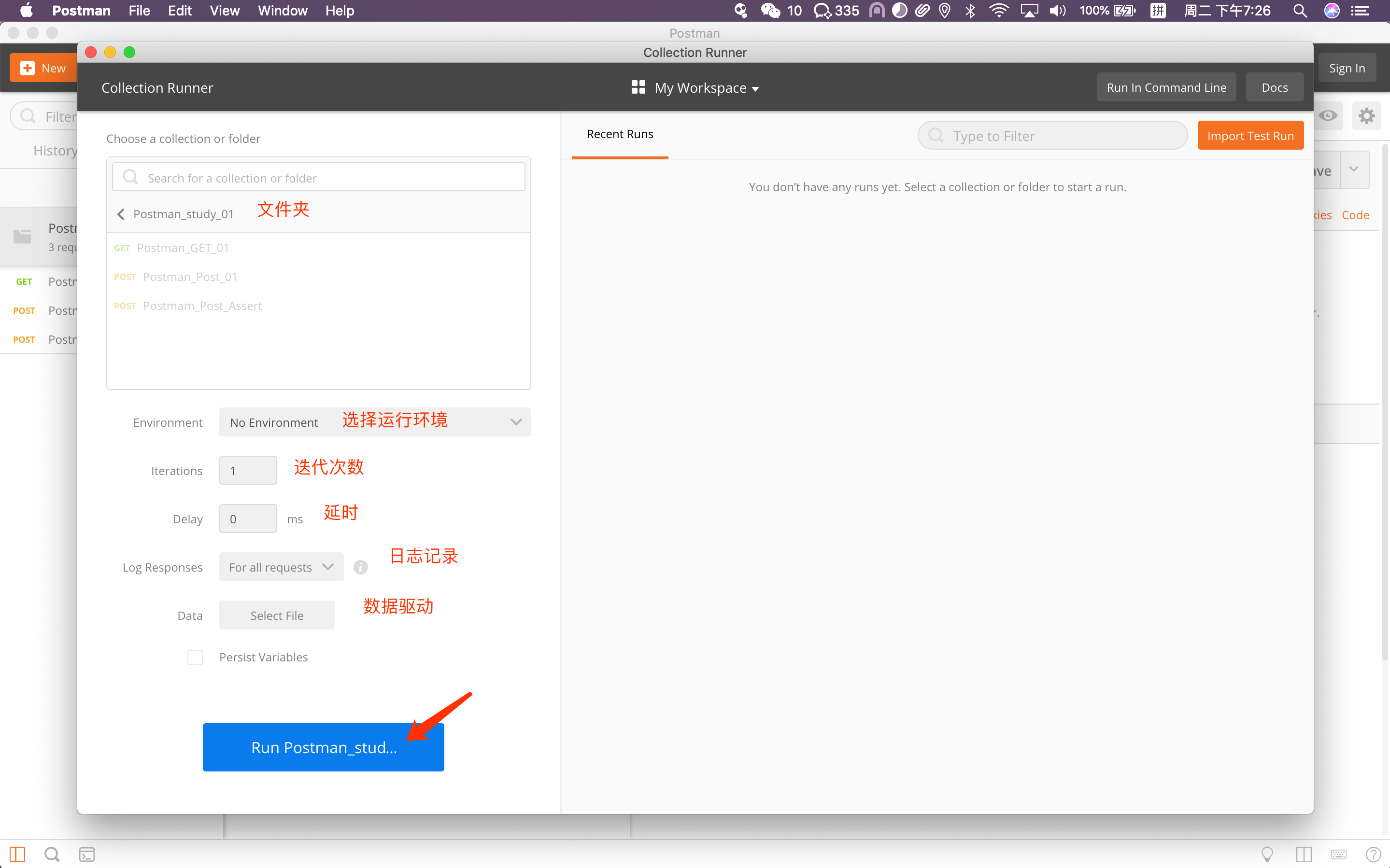
Task: Click the location pin icon in the menu bar
Action: 945,10
